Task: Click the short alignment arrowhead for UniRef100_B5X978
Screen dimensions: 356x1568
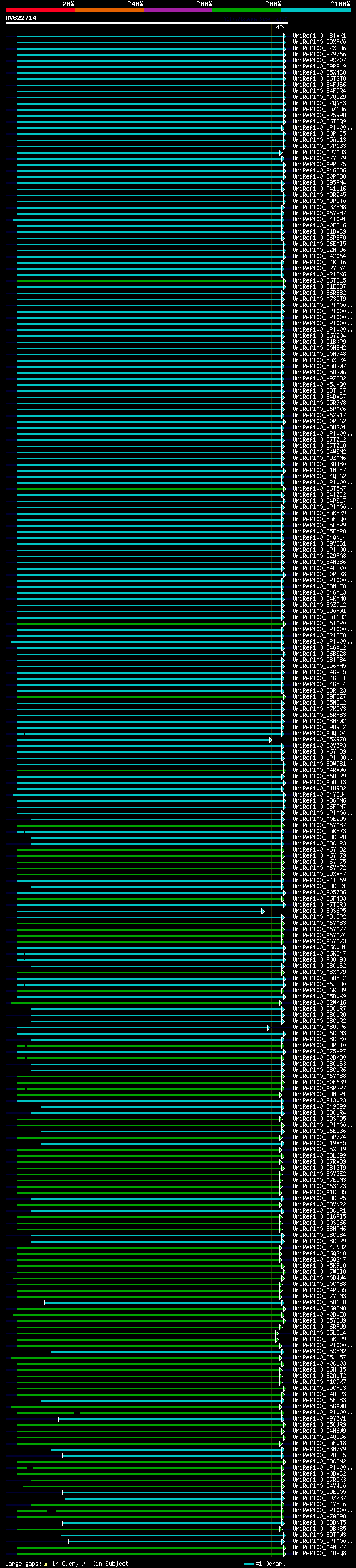Action: click(x=271, y=740)
